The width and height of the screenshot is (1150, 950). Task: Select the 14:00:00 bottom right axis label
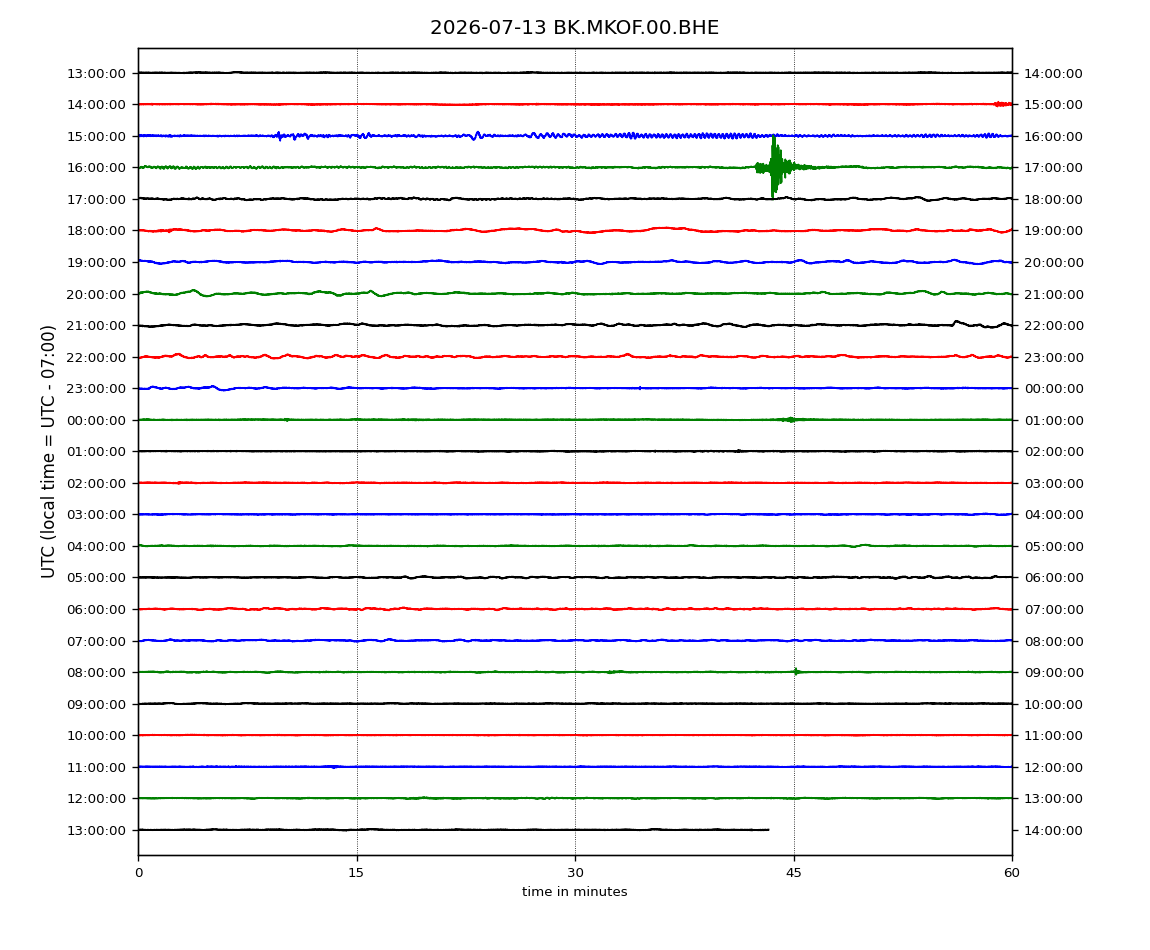coord(1053,830)
